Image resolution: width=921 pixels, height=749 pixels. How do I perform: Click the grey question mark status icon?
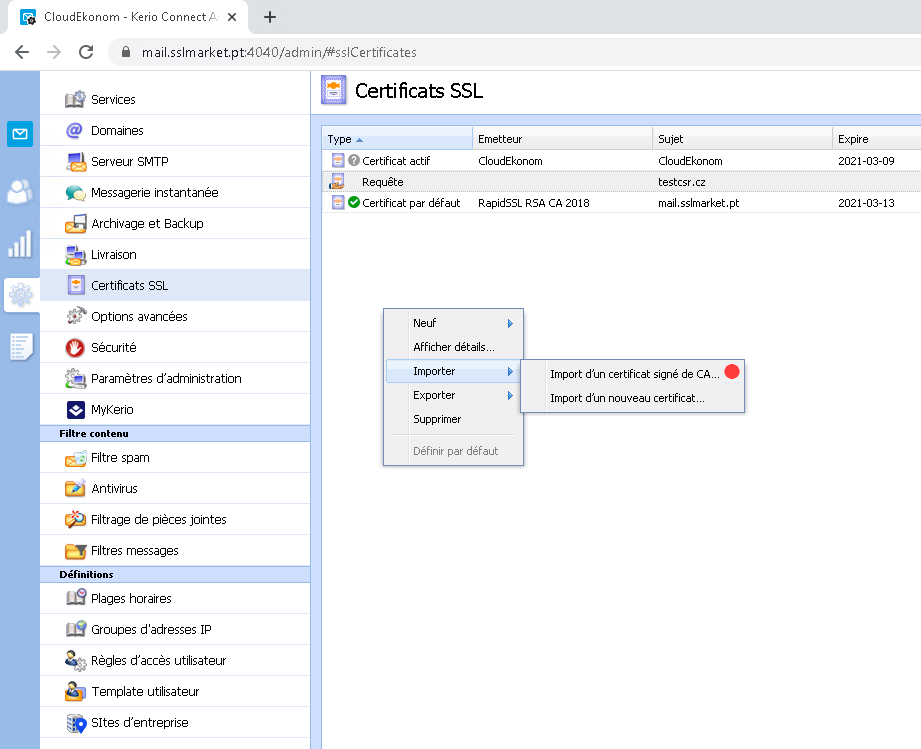tap(354, 160)
